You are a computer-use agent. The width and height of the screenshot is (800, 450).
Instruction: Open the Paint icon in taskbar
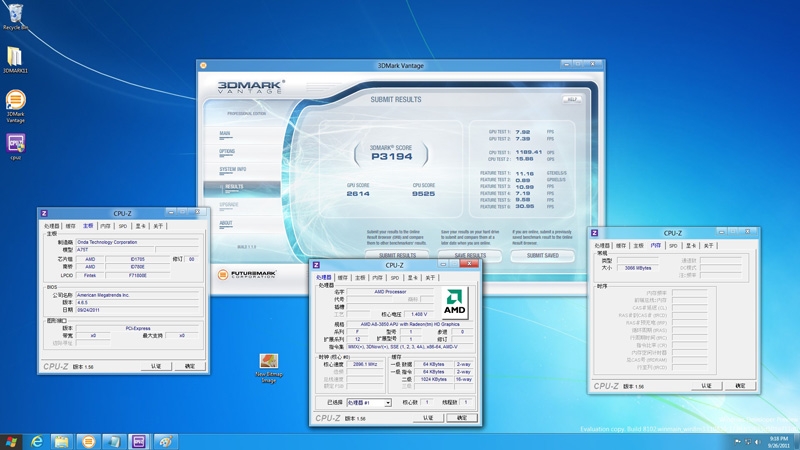166,441
